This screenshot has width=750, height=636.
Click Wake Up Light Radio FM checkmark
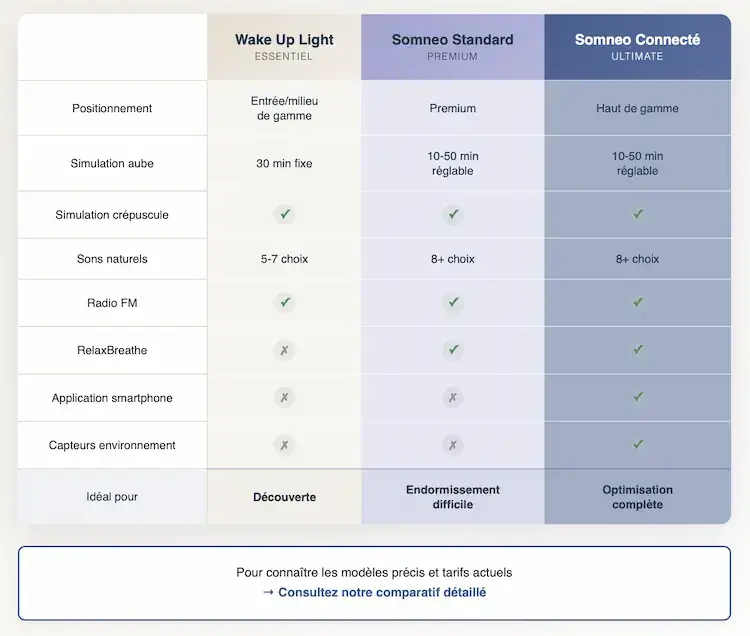pos(285,302)
